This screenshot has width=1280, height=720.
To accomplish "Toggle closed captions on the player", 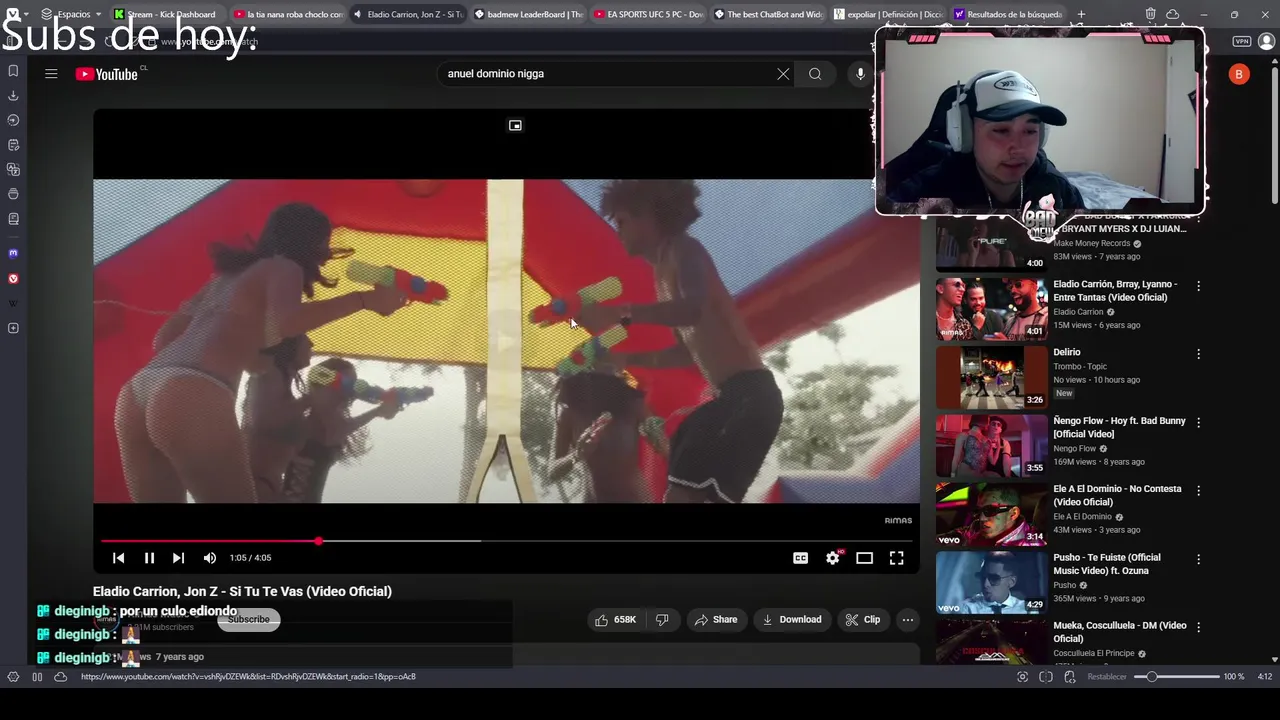I will click(x=800, y=558).
